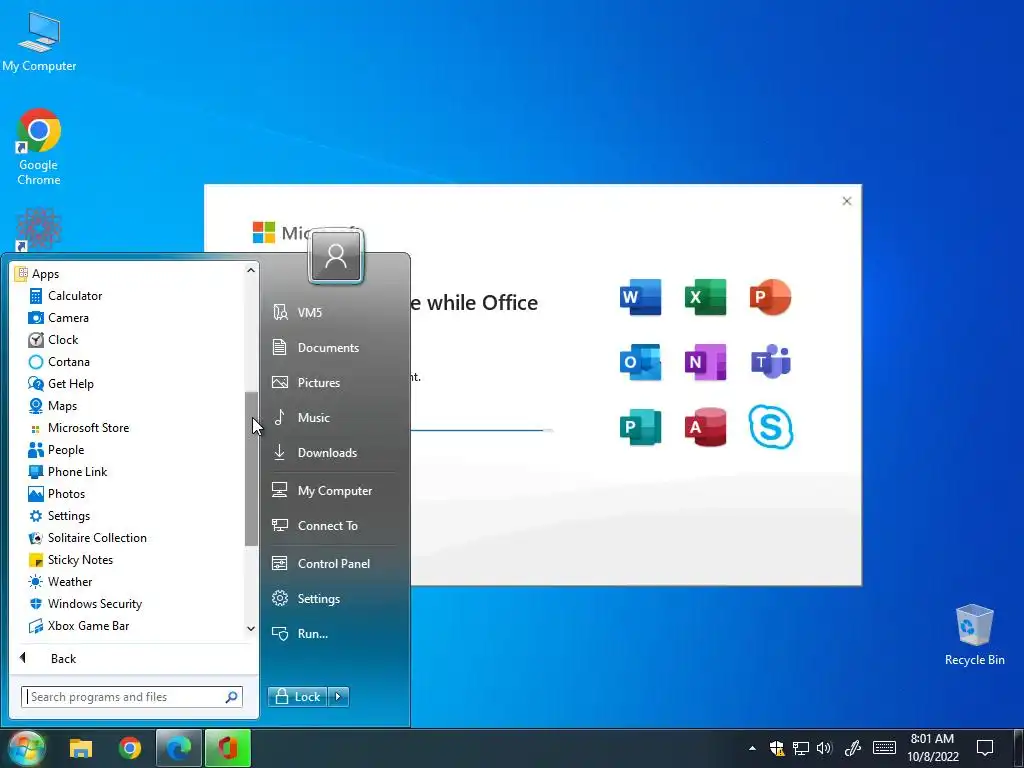Click the PowerPoint icon in Office installer
Screen dimensions: 1024x768
pos(771,297)
